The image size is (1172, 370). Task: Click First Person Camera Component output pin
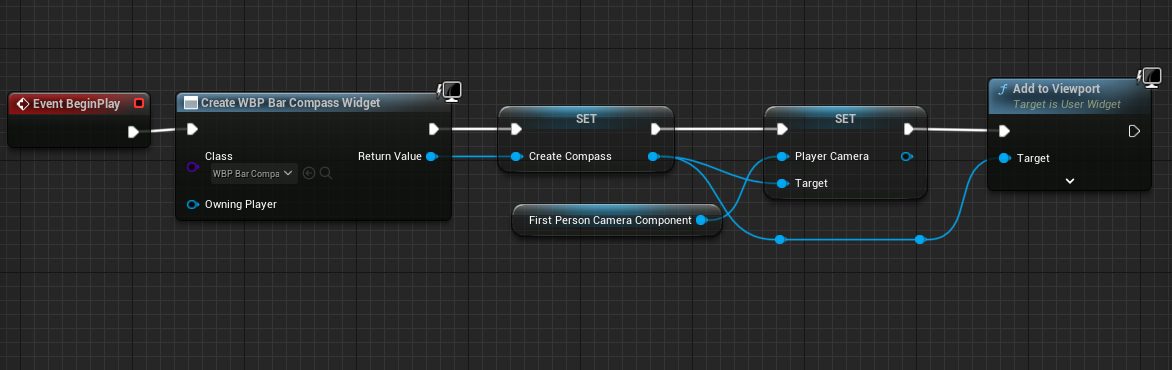(x=700, y=220)
